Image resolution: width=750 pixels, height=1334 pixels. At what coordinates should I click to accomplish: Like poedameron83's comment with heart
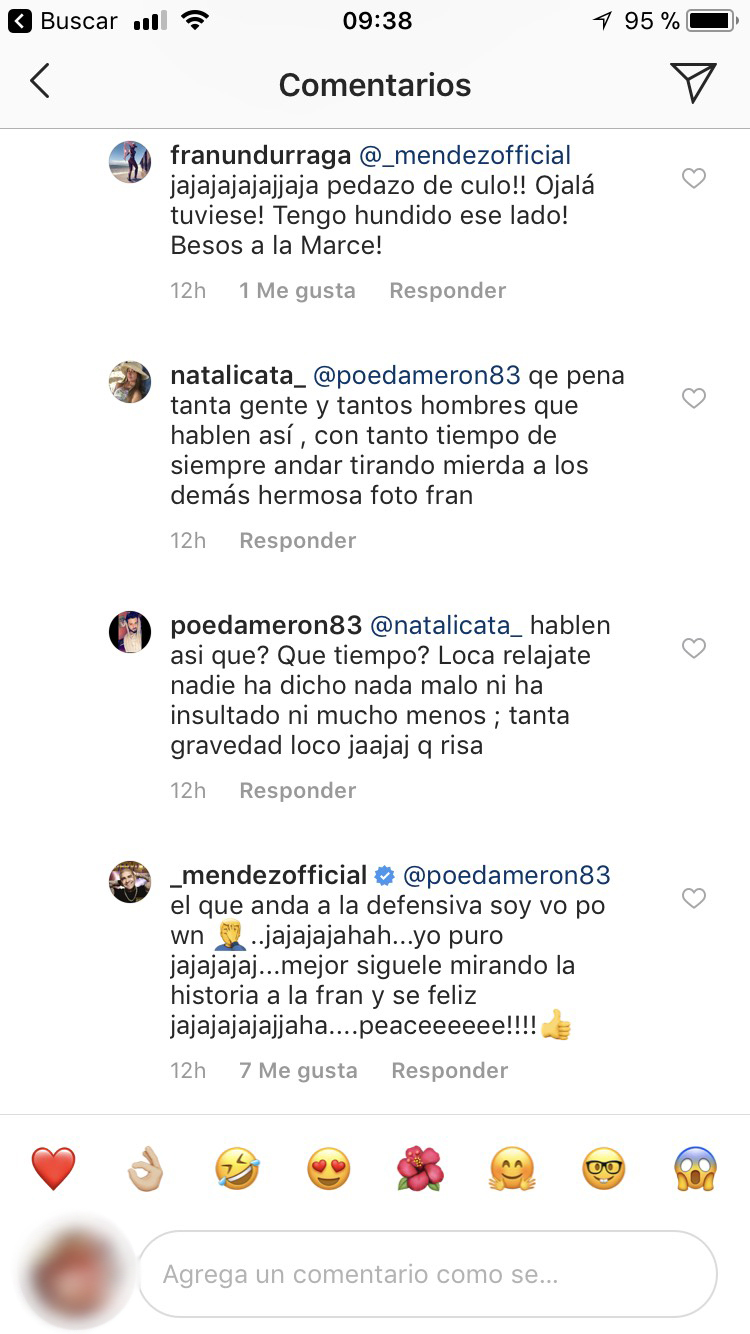(693, 649)
